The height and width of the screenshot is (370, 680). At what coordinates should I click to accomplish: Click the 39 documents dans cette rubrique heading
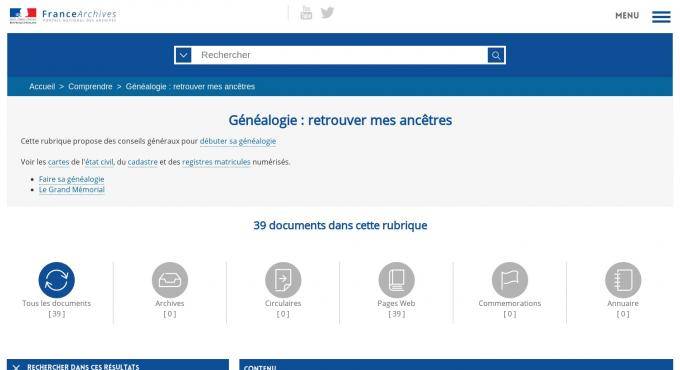click(340, 226)
